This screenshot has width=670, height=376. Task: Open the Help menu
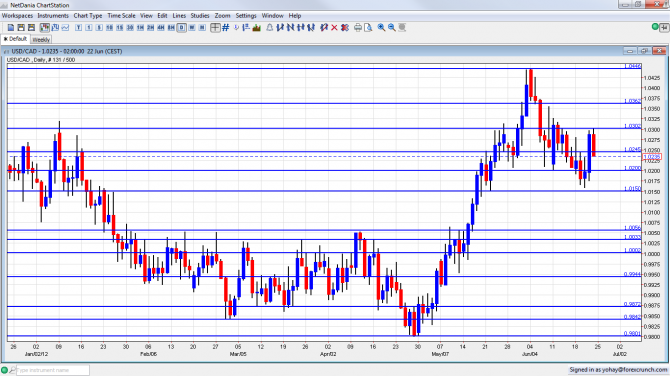(295, 15)
